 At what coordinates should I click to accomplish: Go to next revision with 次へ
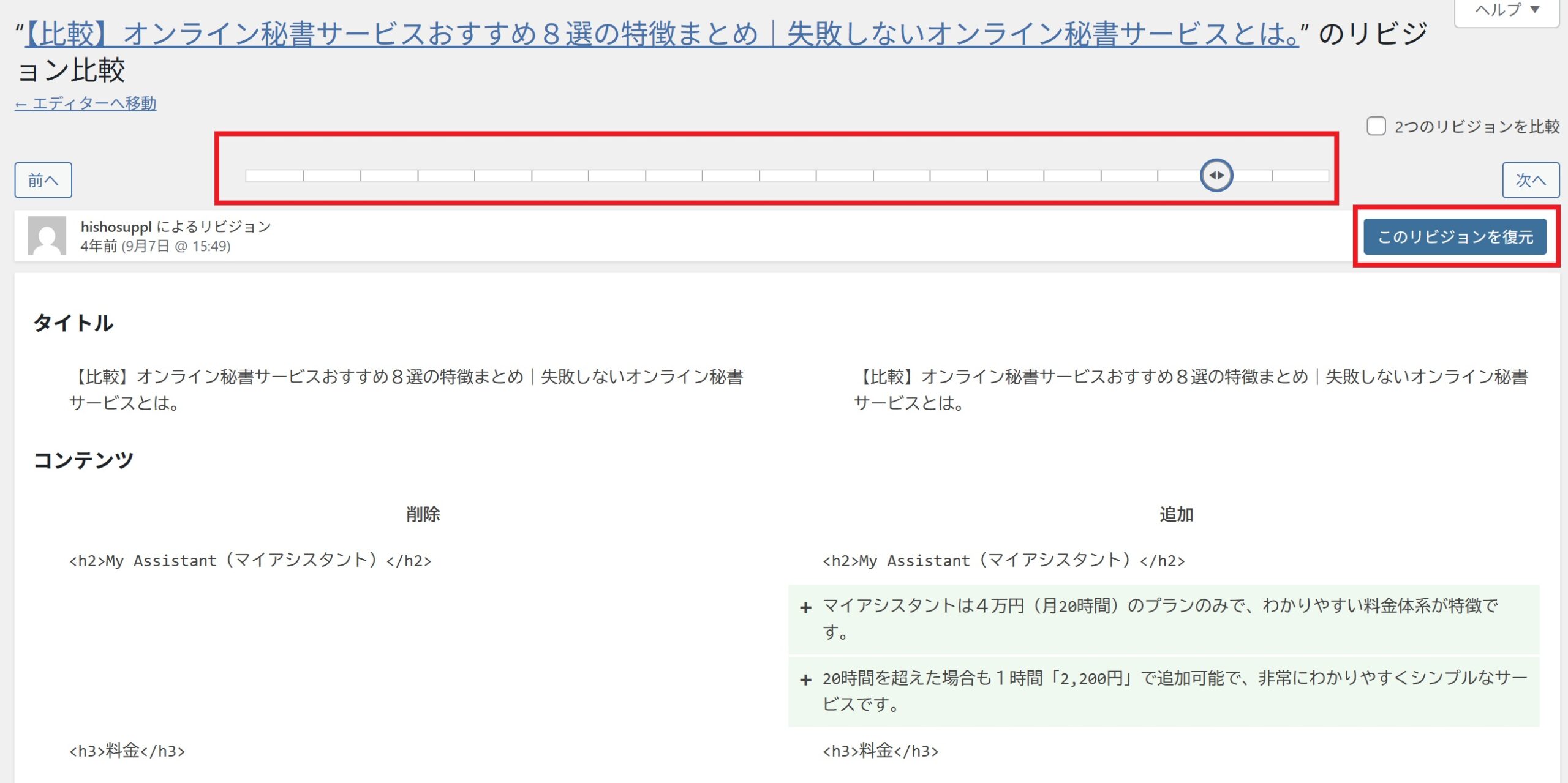[x=1530, y=180]
